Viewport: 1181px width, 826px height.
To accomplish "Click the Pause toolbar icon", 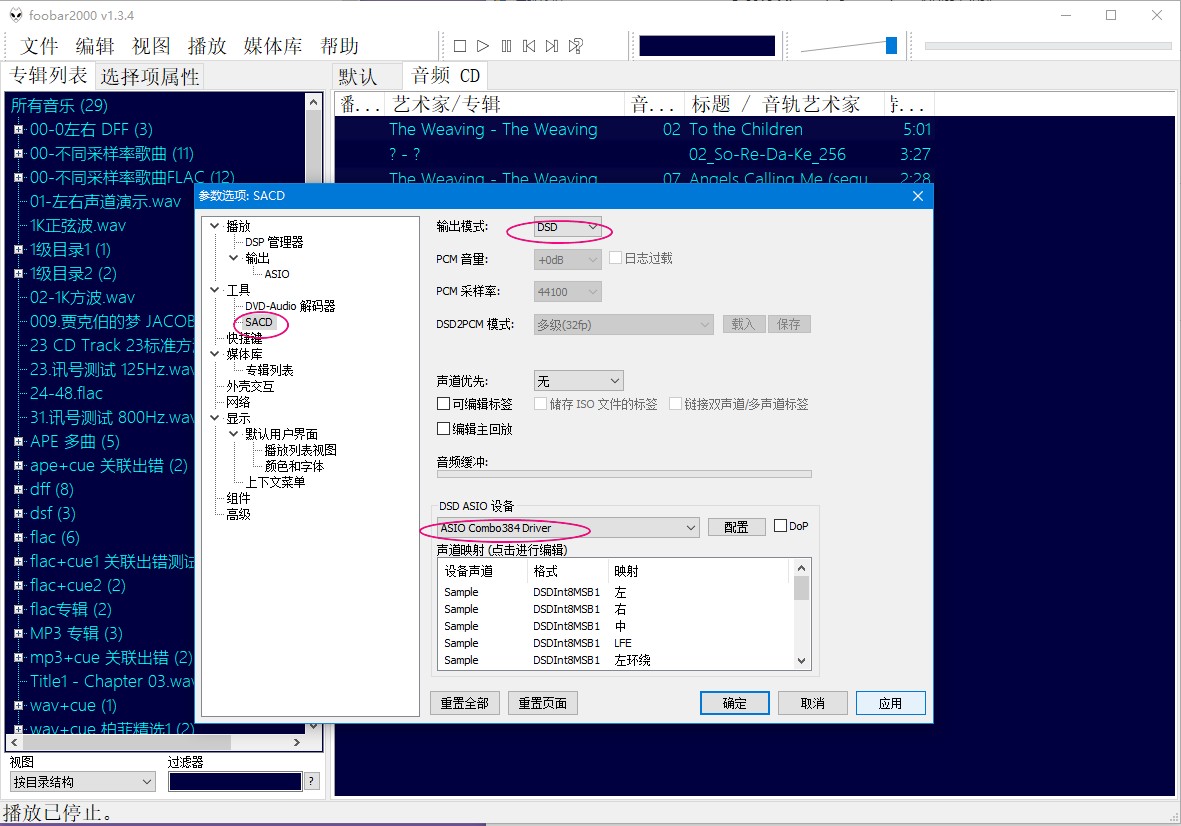I will (506, 46).
